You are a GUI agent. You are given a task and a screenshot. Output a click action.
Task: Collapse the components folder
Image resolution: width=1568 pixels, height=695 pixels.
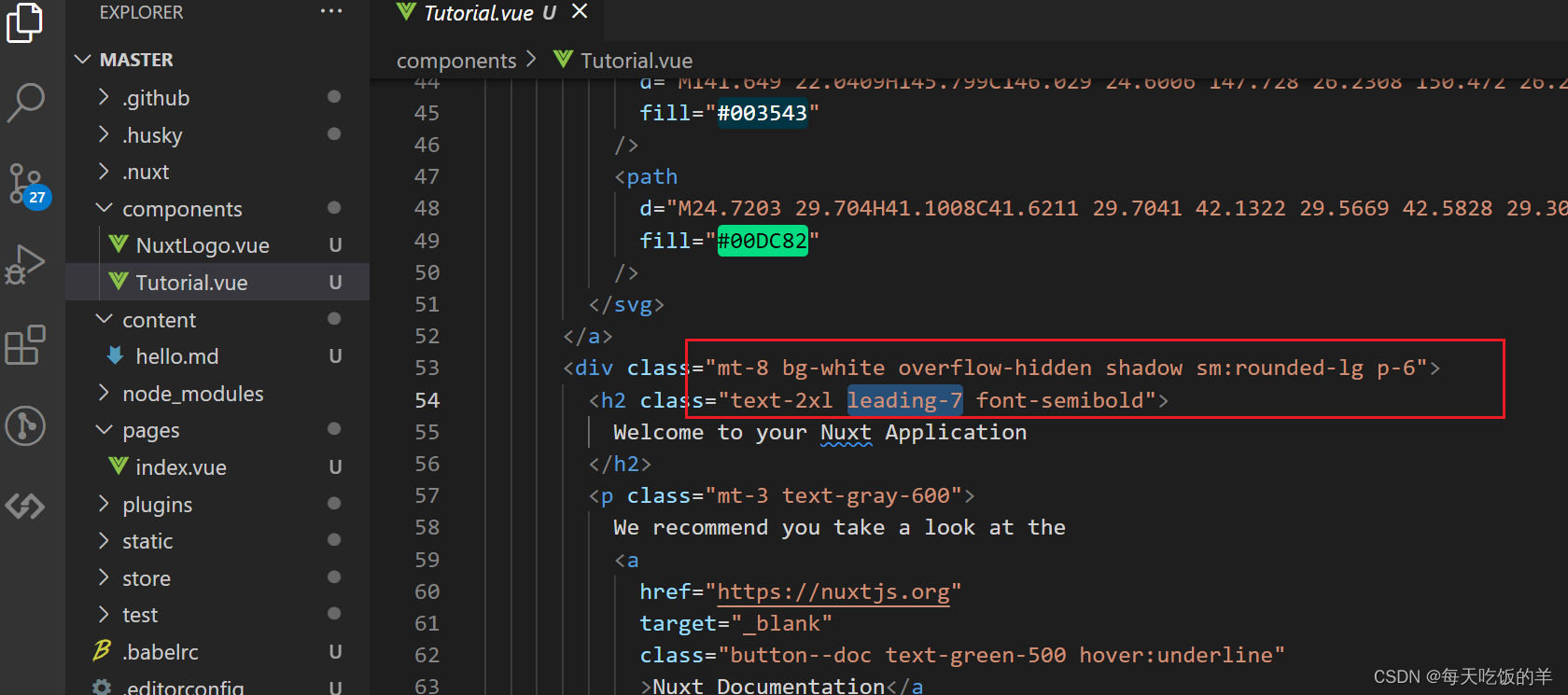(x=105, y=208)
